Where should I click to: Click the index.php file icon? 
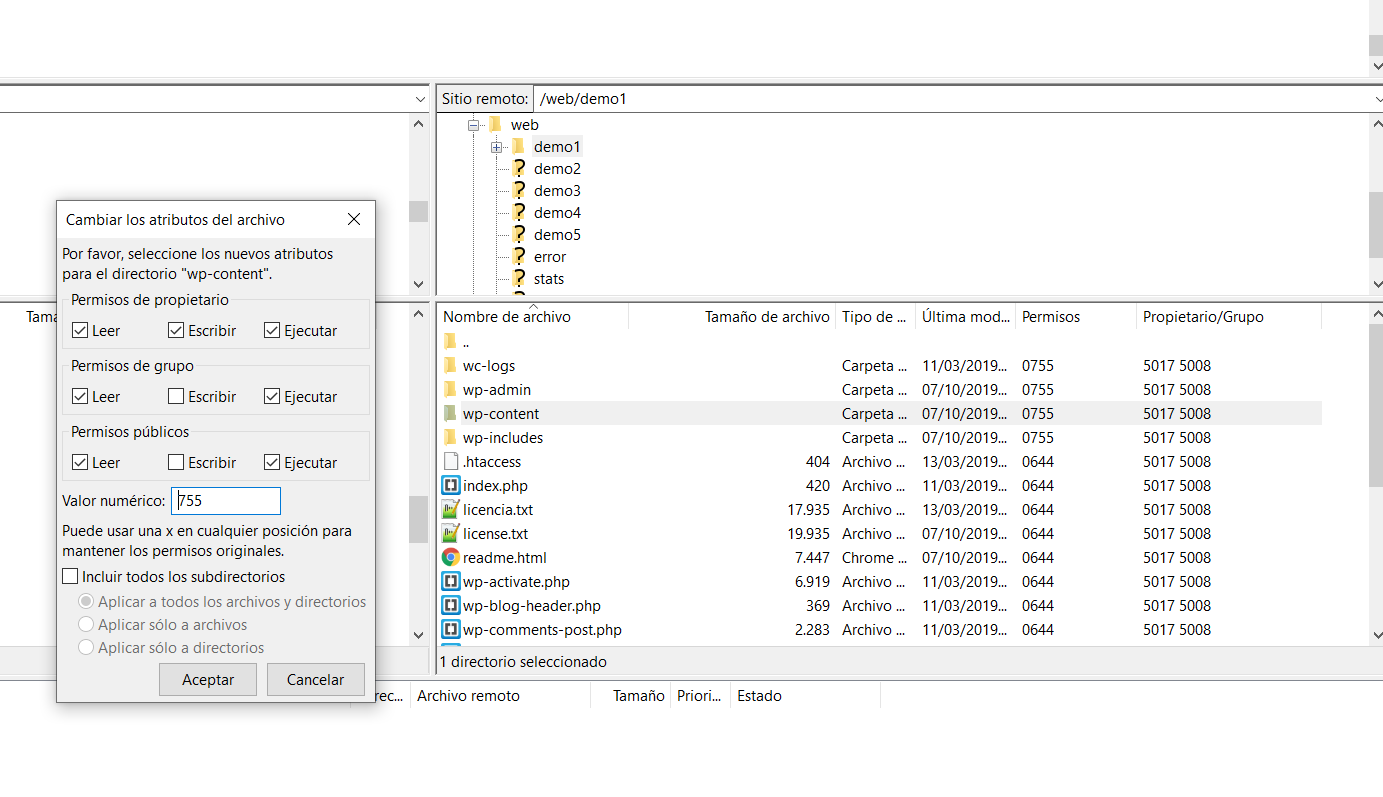pos(450,486)
